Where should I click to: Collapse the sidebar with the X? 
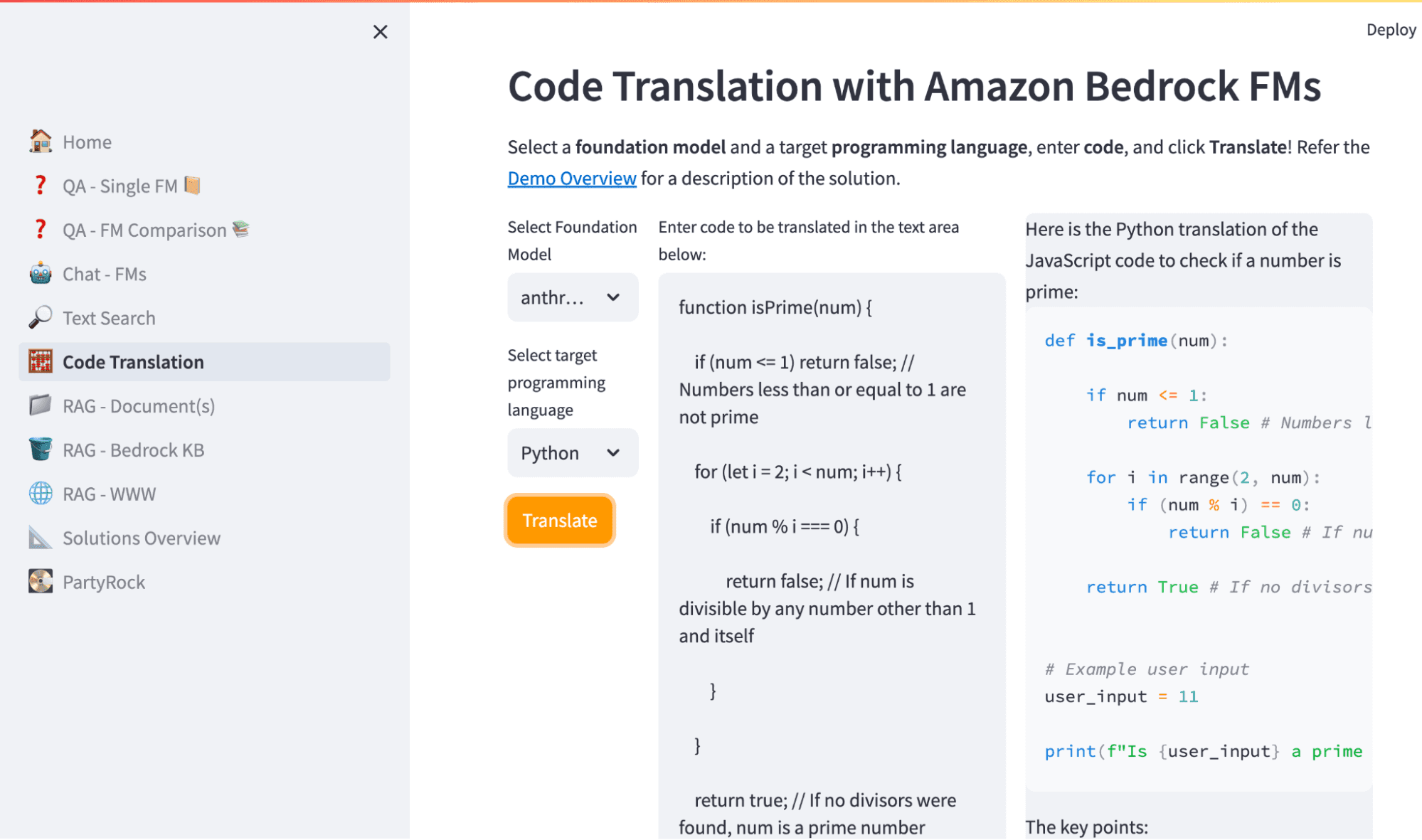click(381, 31)
